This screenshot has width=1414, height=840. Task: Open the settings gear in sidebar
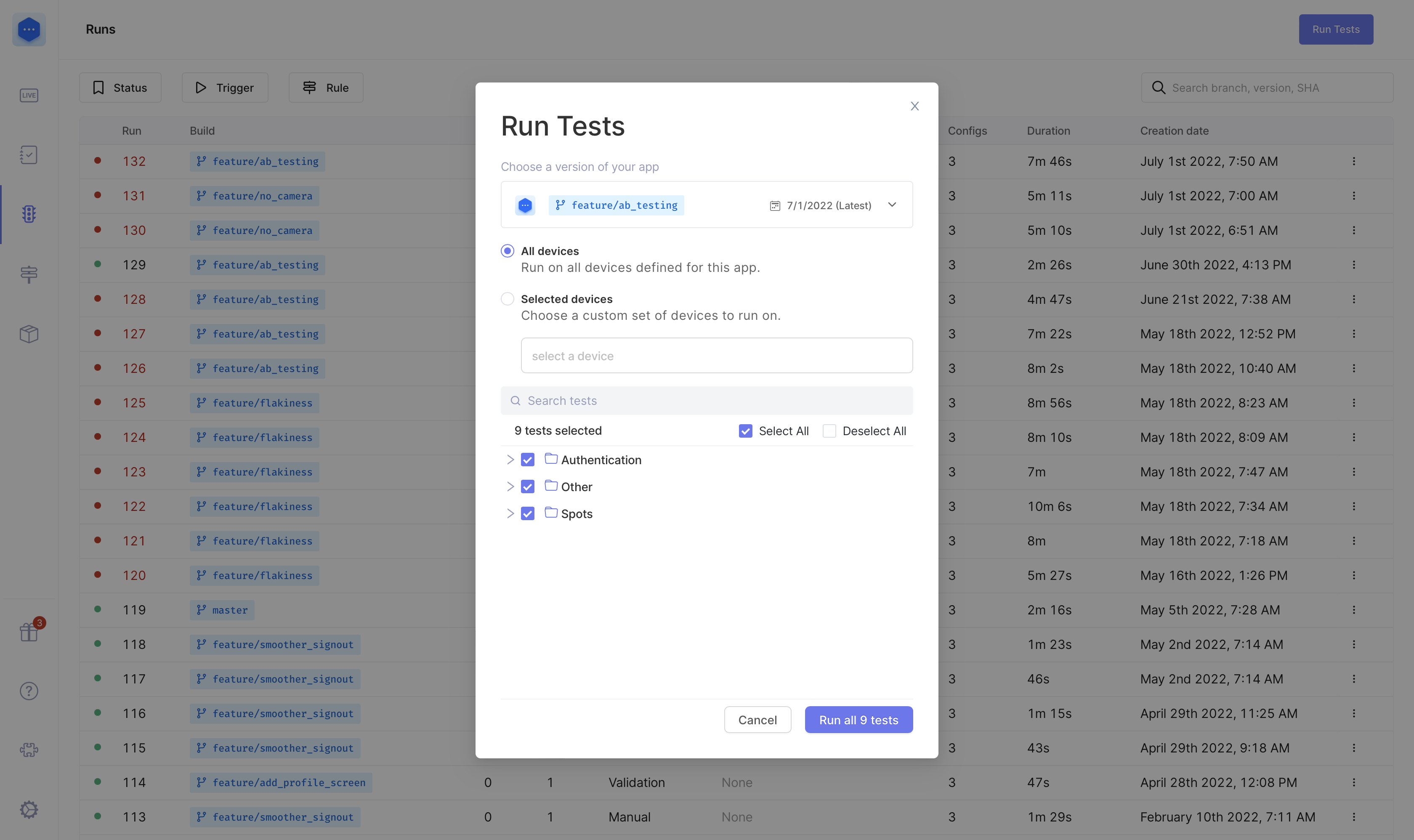pos(29,809)
